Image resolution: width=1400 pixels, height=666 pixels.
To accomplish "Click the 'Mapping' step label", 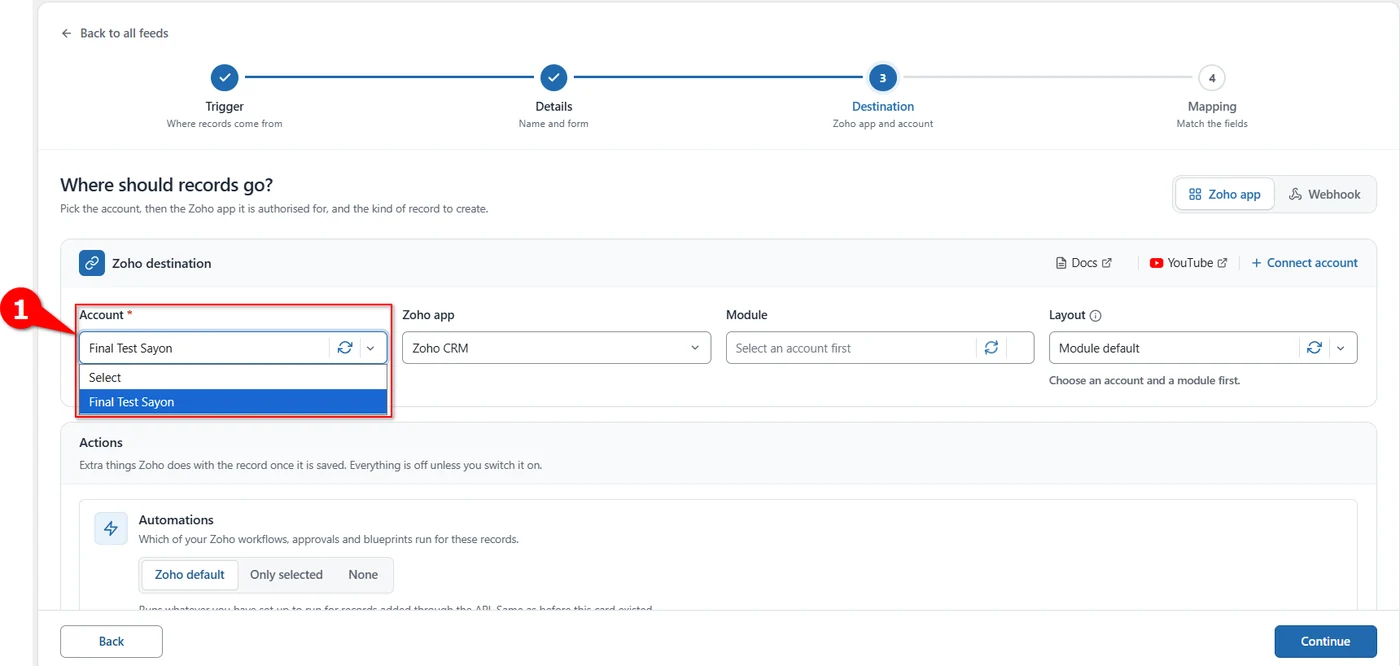I will (x=1212, y=107).
